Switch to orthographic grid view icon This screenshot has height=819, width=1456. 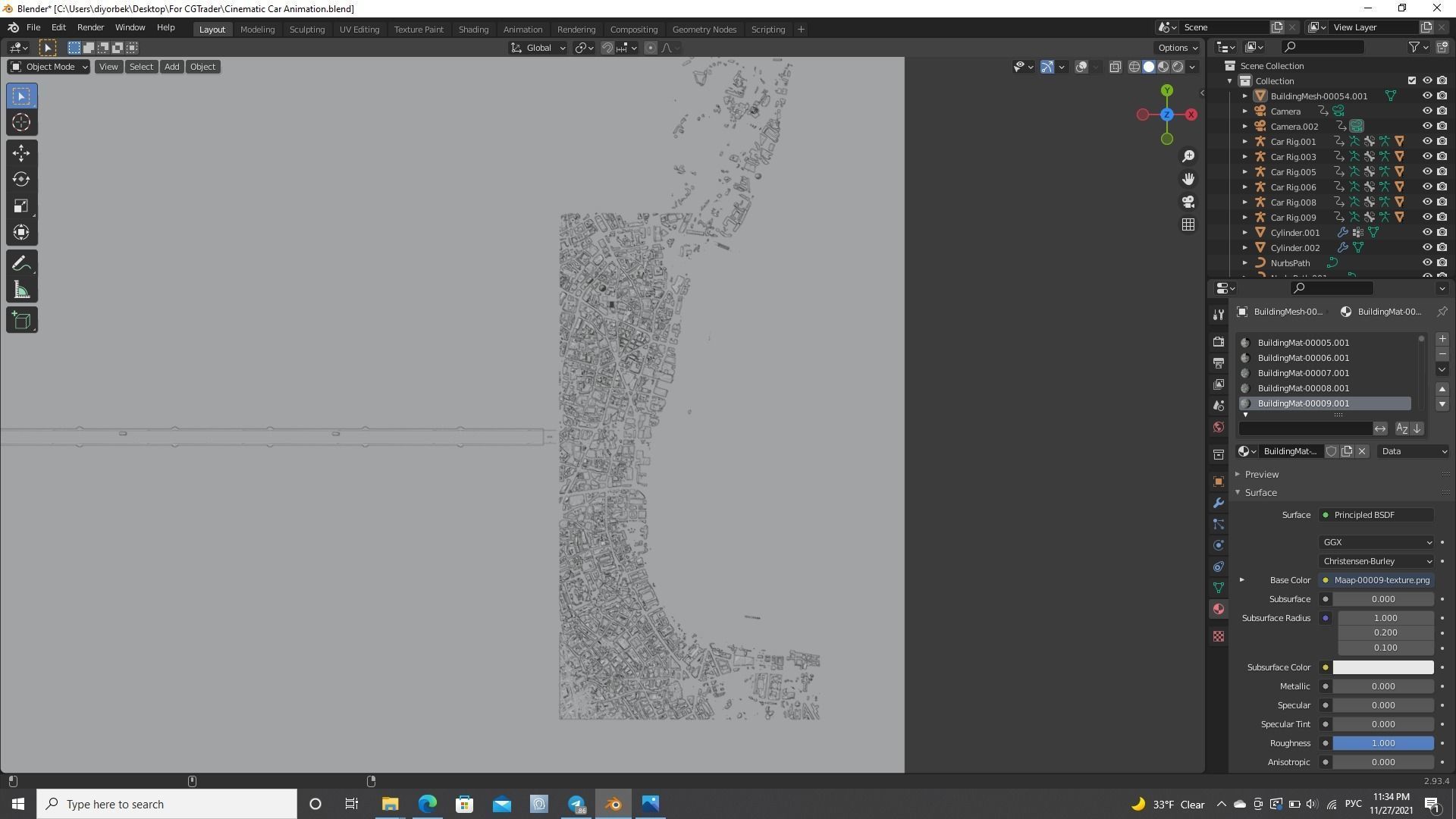pos(1188,225)
